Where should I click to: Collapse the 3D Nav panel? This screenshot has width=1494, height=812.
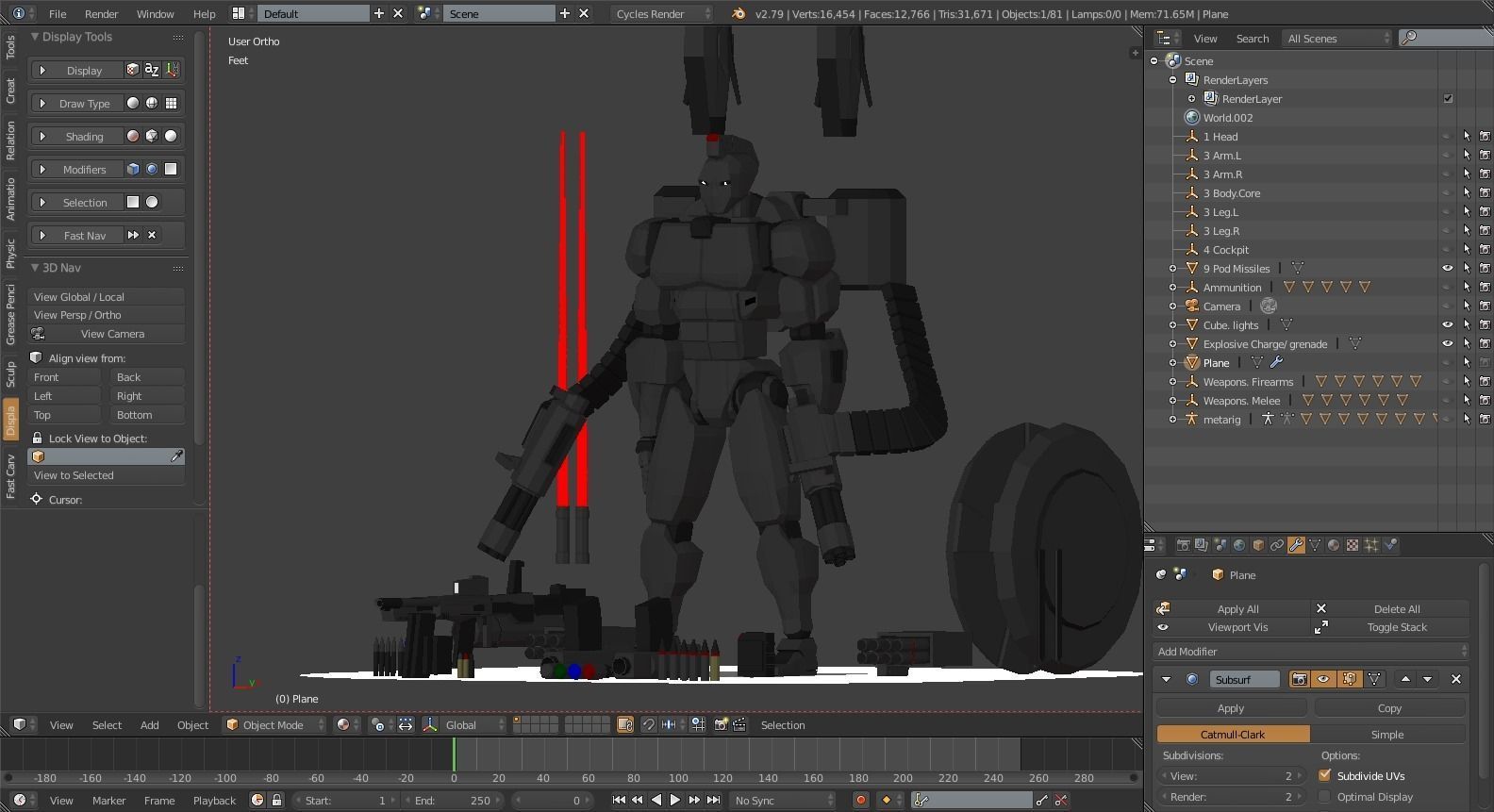click(35, 268)
